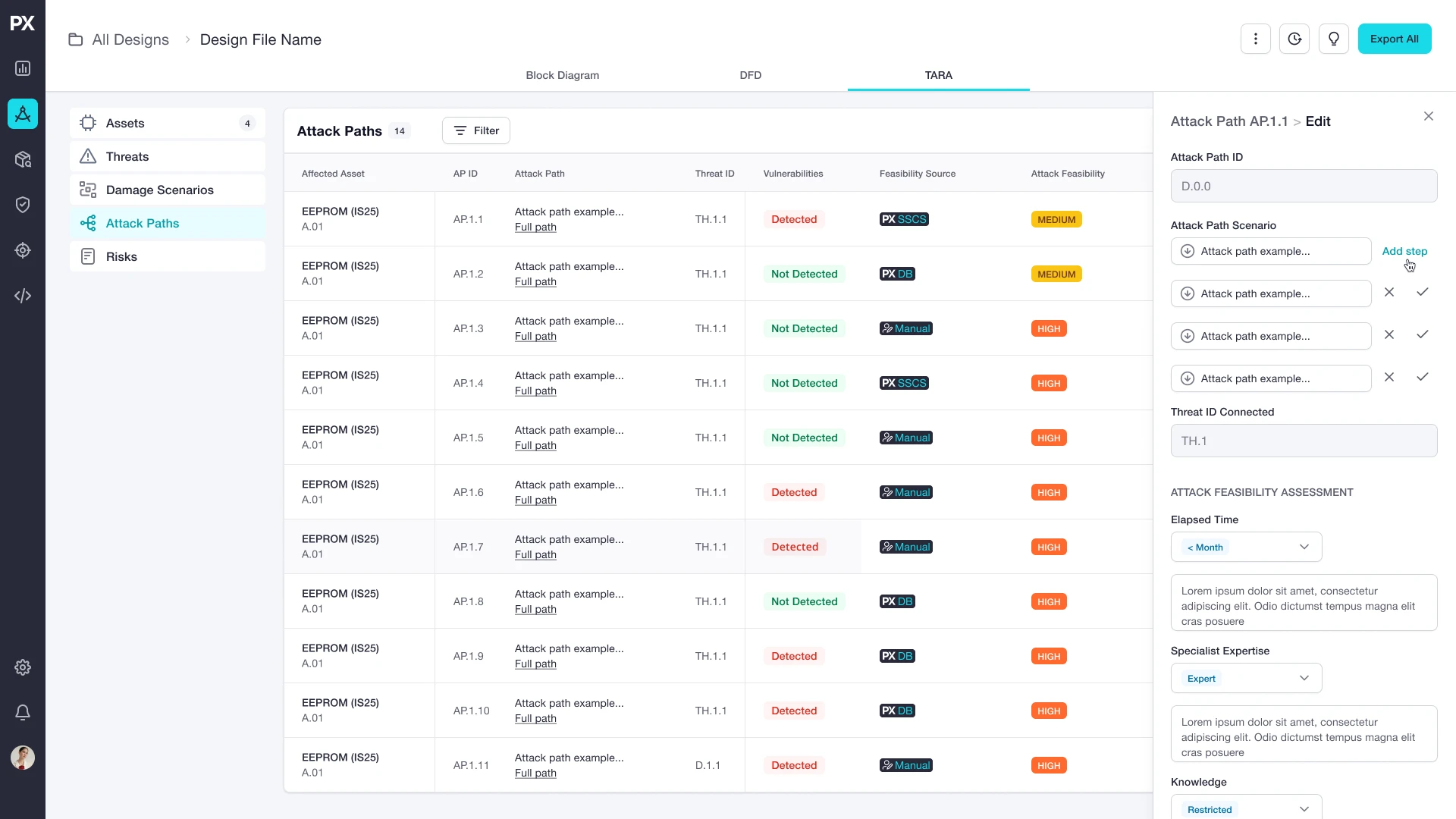This screenshot has height=819, width=1456.
Task: Open the shield check sidebar icon
Action: (x=23, y=205)
